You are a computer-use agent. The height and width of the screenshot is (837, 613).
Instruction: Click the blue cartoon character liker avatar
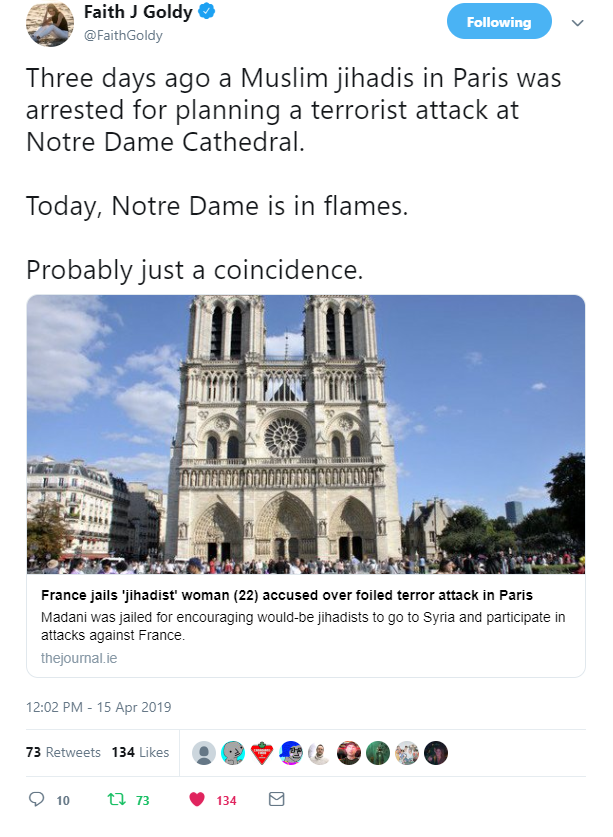[x=291, y=753]
